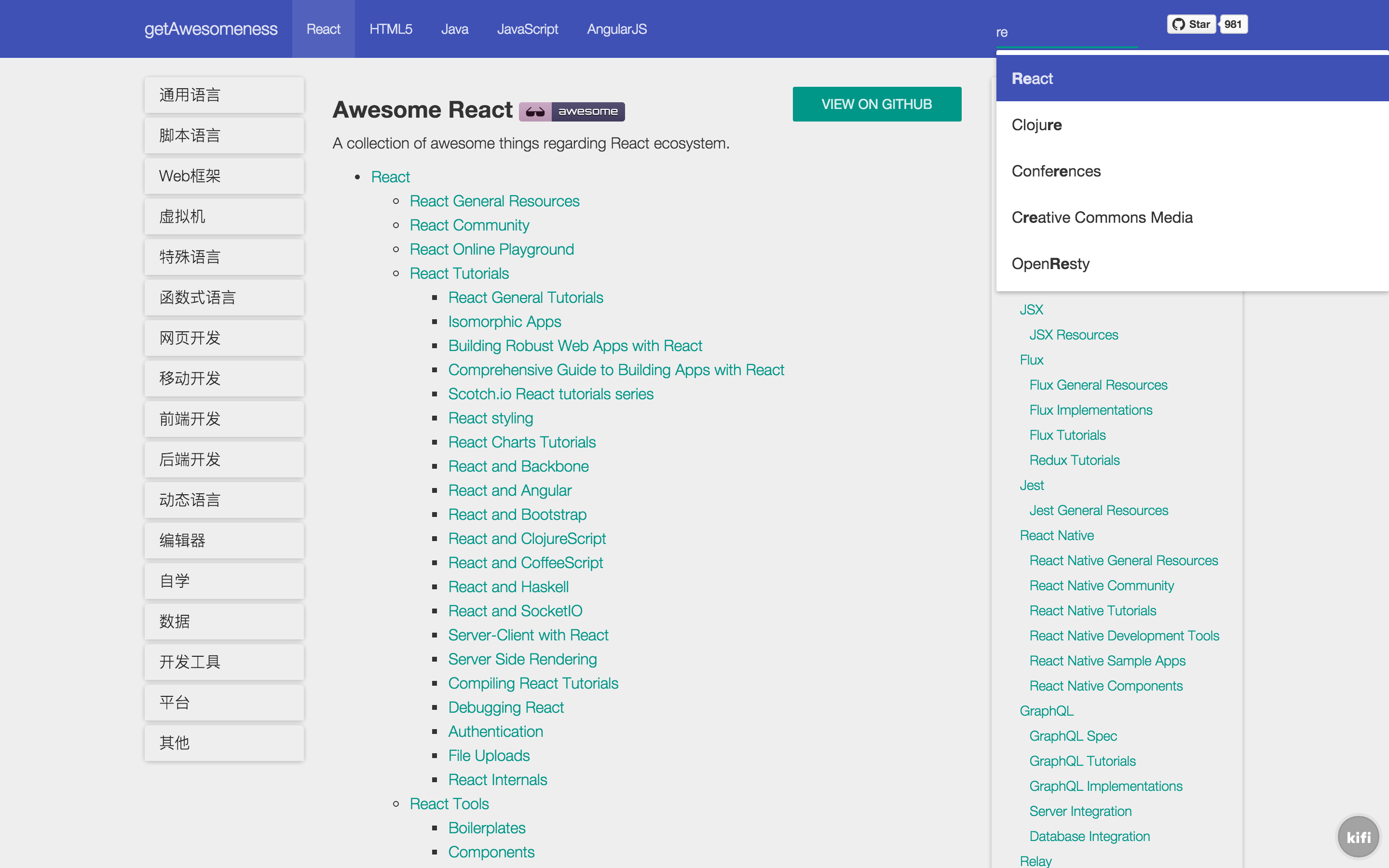The width and height of the screenshot is (1389, 868).
Task: Go to React Native Sample Apps
Action: (x=1107, y=661)
